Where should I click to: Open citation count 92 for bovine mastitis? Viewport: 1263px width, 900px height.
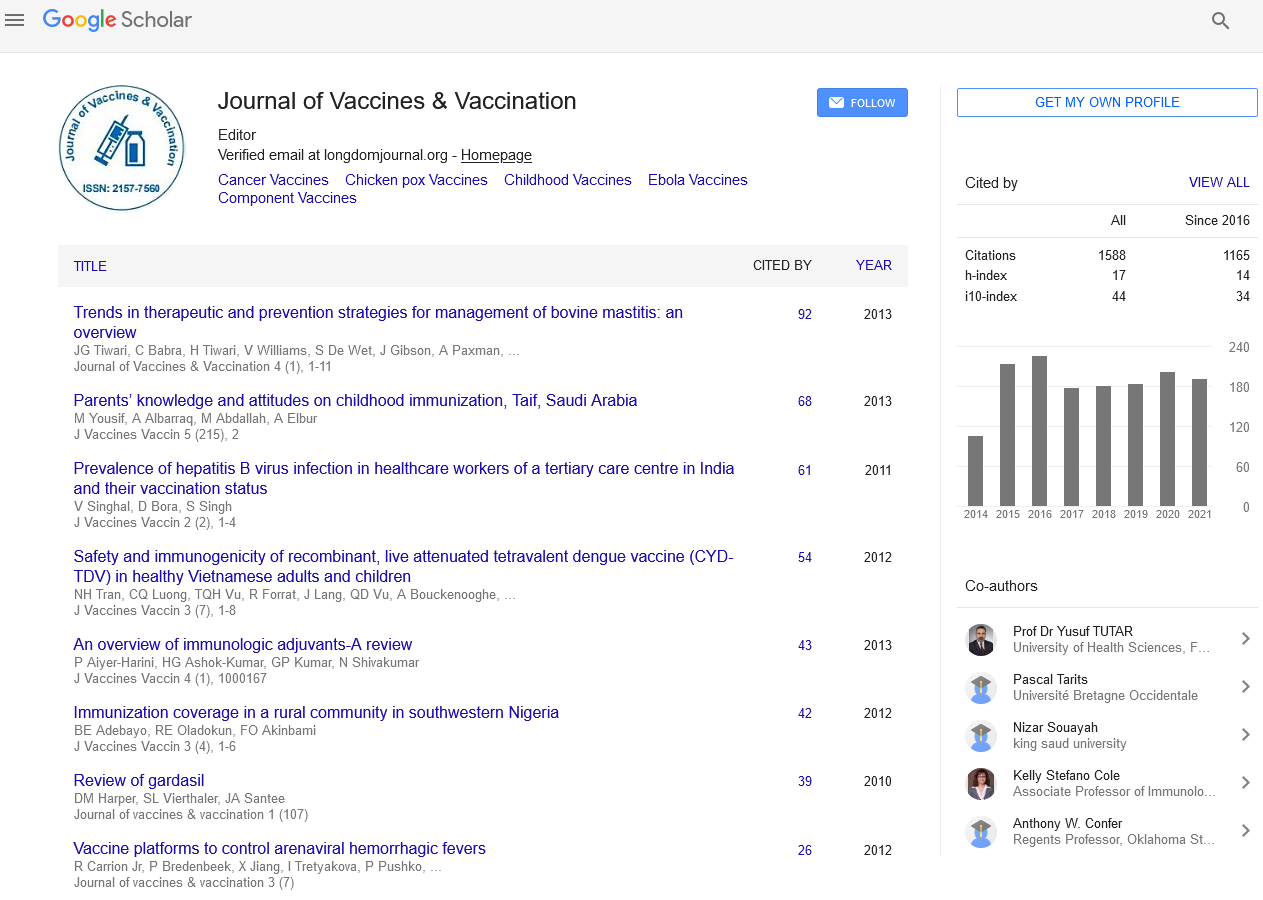(x=804, y=314)
